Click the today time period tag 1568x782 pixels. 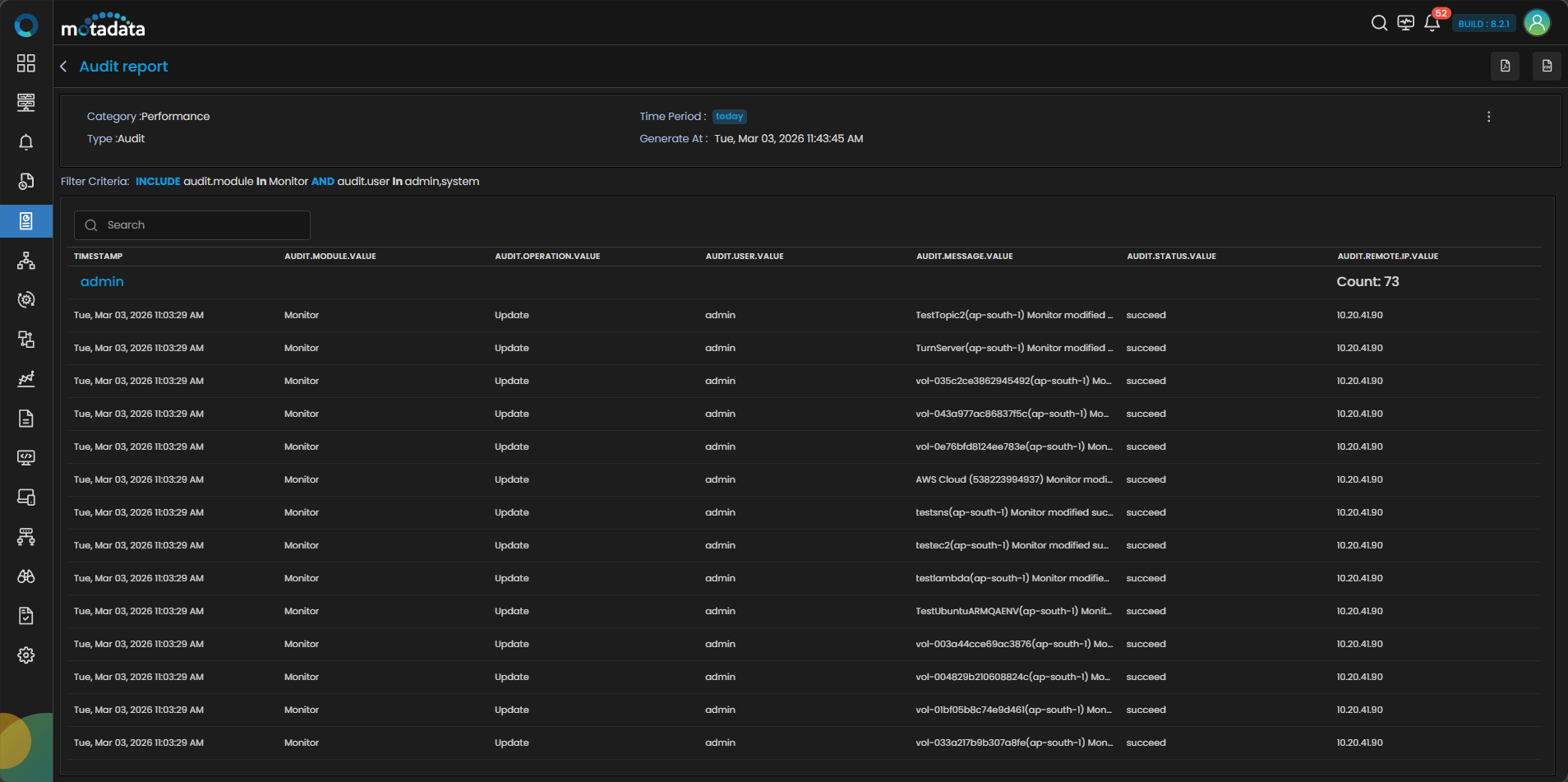click(729, 117)
